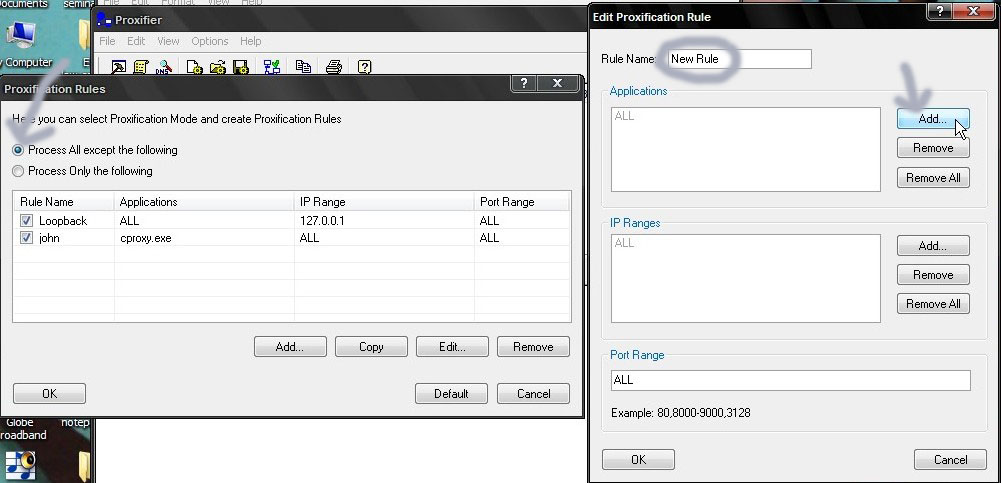Click Remove button below the rules table

click(x=533, y=347)
